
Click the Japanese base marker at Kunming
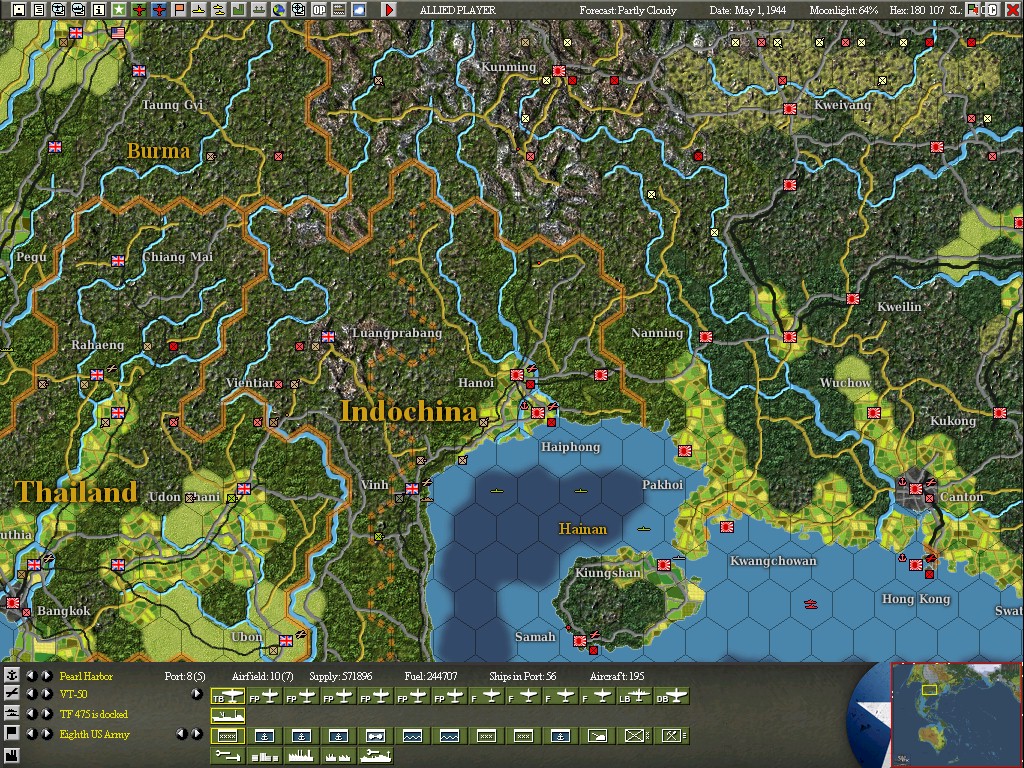(x=558, y=71)
